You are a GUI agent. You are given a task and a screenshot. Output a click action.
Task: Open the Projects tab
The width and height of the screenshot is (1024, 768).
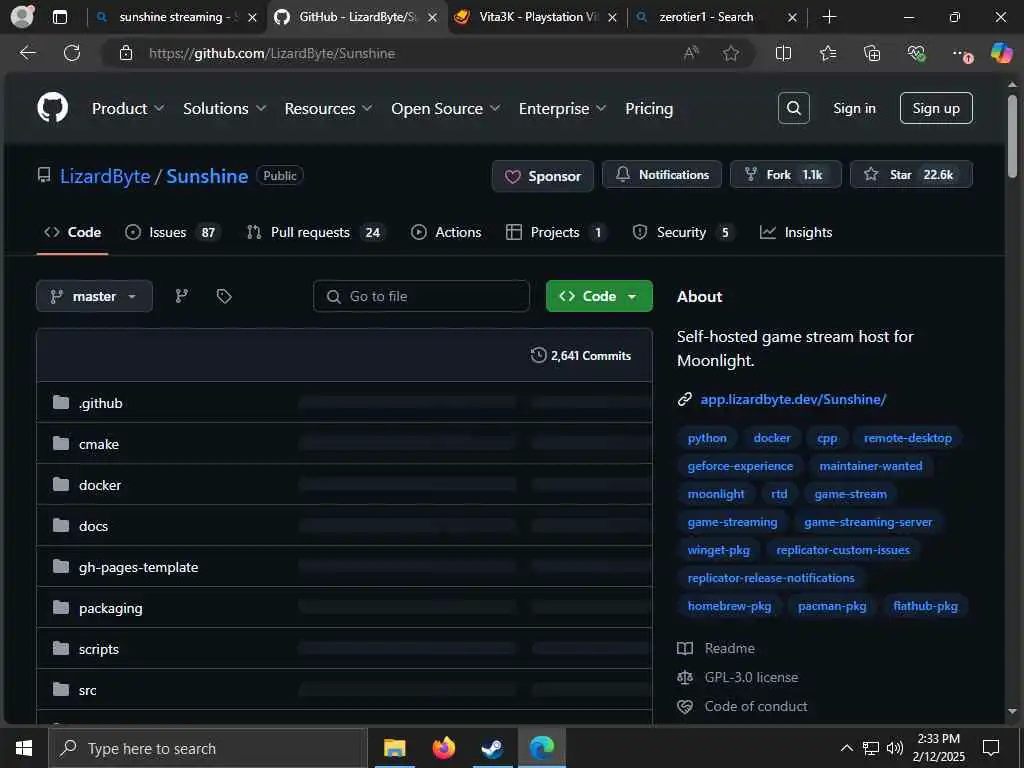555,232
